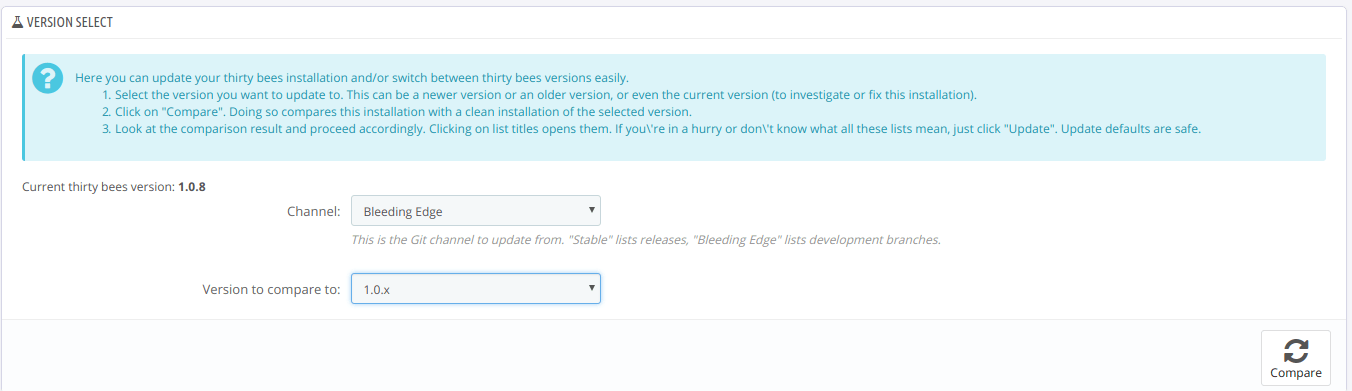Click the flask icon beside VERSION SELECT
This screenshot has width=1352, height=391.
click(x=17, y=21)
